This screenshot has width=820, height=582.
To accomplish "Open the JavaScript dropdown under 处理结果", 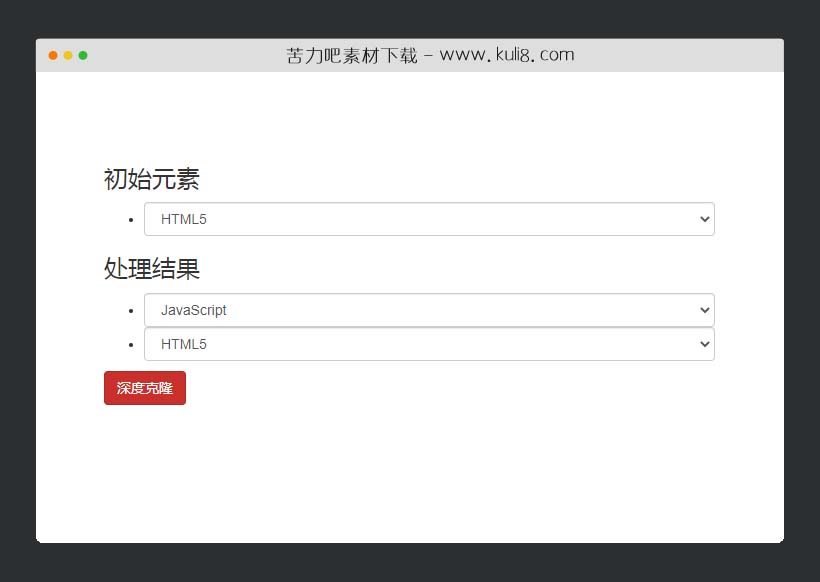I will [x=429, y=310].
